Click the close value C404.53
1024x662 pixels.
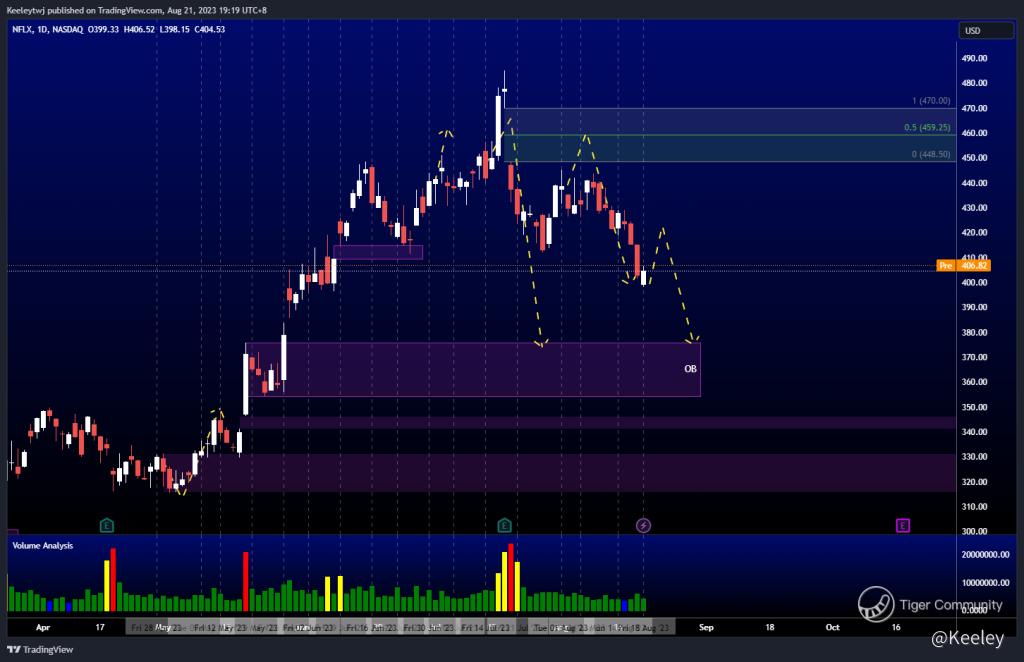click(x=210, y=29)
